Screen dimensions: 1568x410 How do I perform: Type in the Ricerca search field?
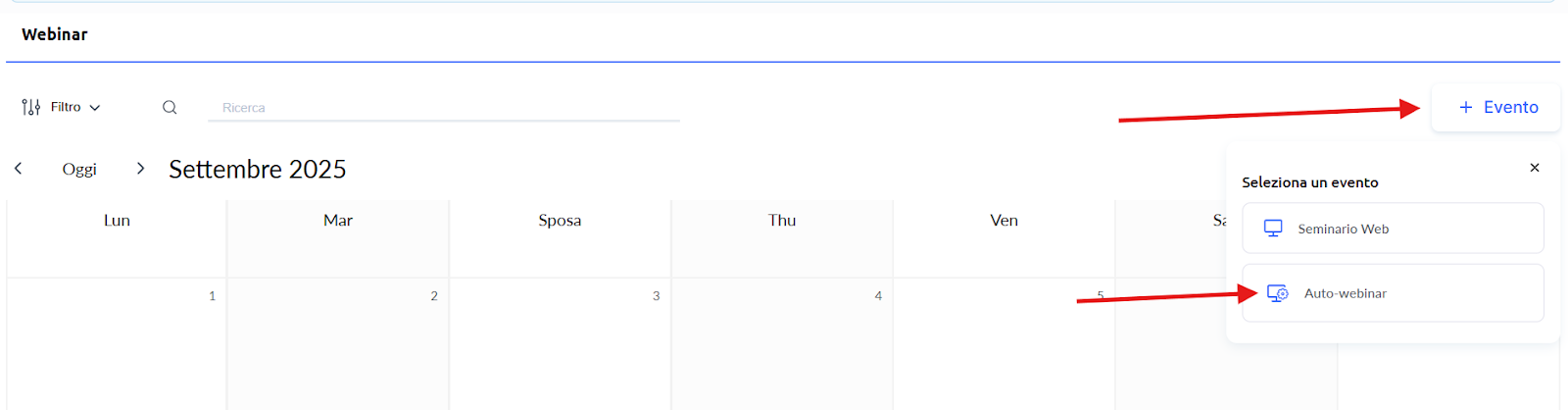point(443,108)
